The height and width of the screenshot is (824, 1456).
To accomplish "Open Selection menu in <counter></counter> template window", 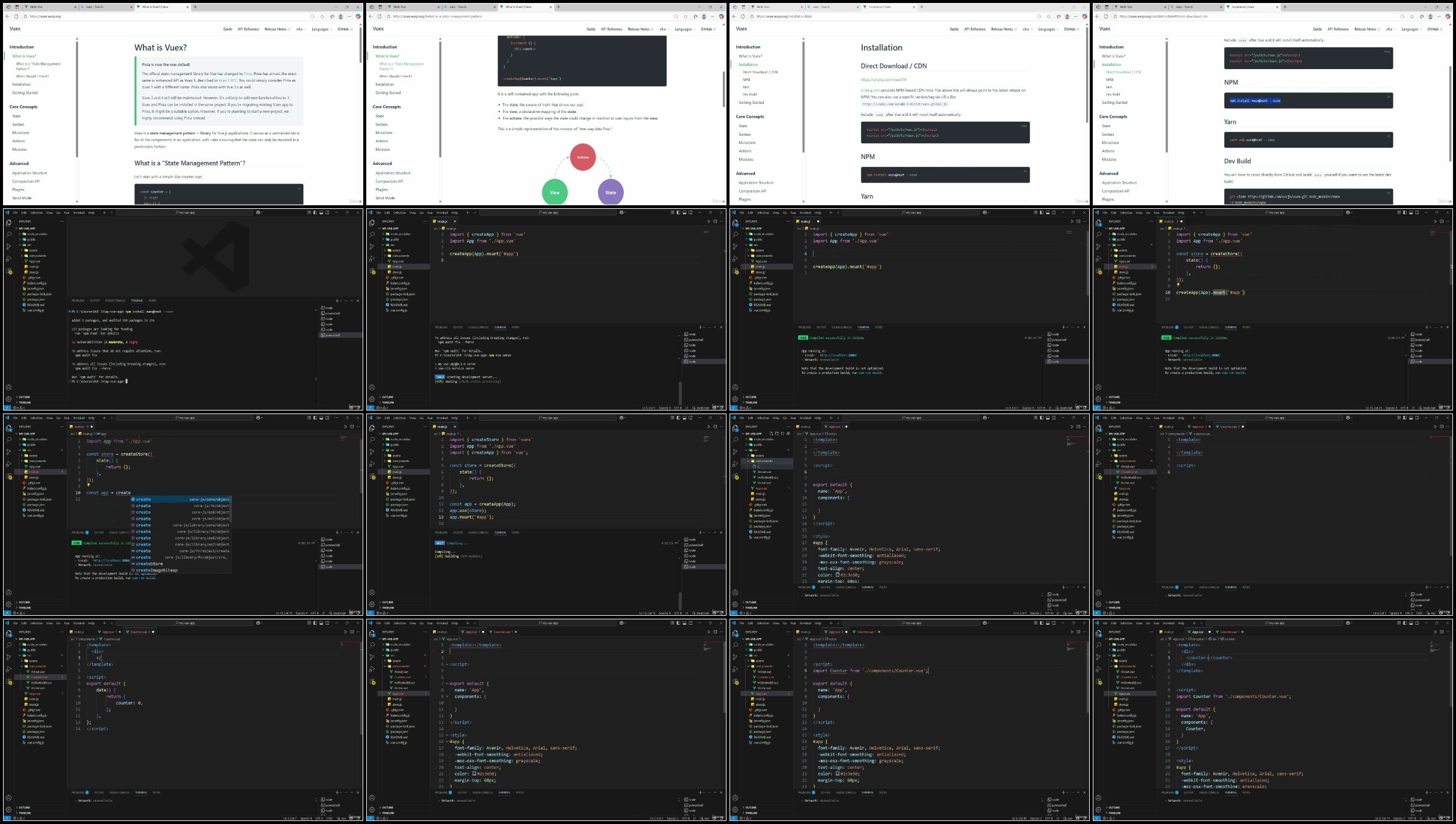I will tap(1126, 623).
